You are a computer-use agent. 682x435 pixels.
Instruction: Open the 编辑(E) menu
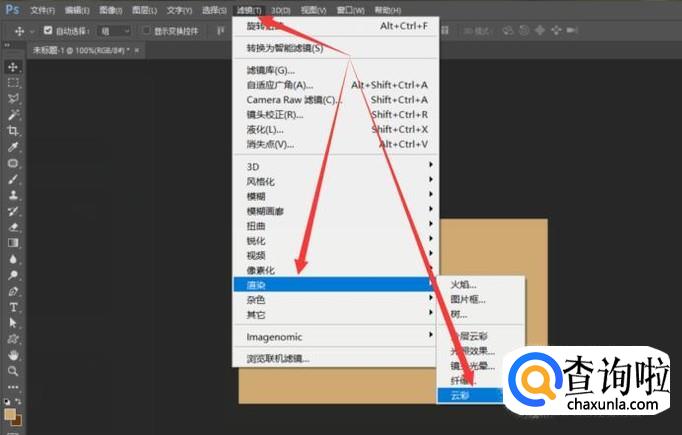pyautogui.click(x=77, y=10)
